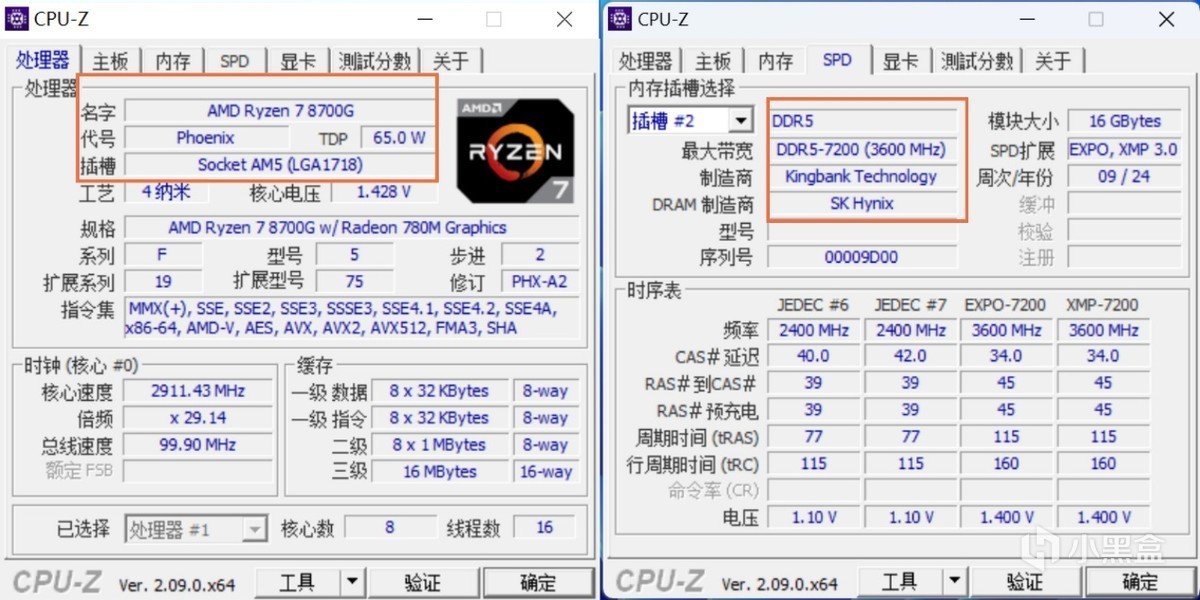Close the right CPU-Z window

[x=1167, y=19]
